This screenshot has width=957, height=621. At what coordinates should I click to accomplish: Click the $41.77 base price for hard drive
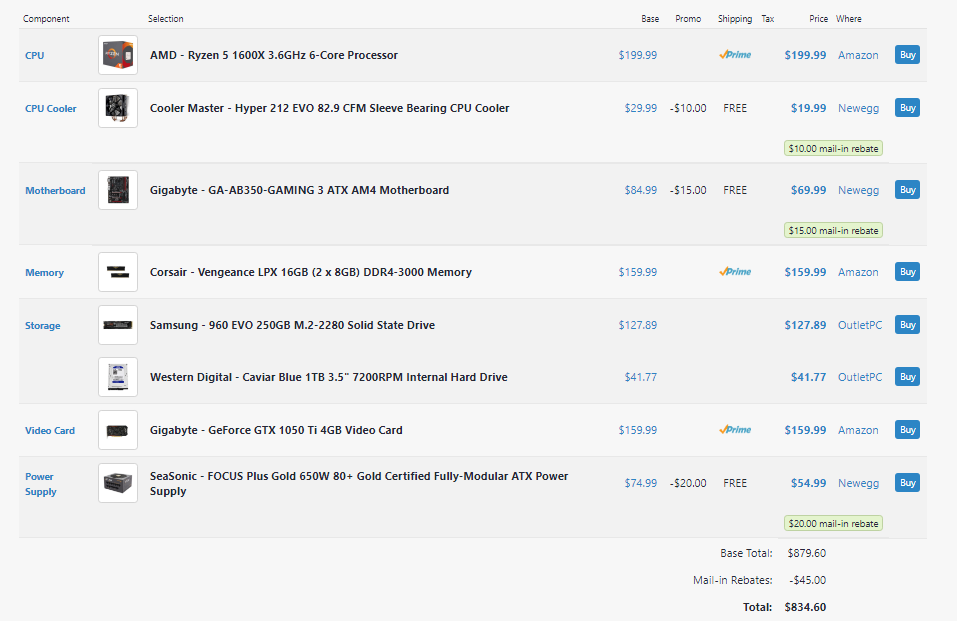coord(641,377)
